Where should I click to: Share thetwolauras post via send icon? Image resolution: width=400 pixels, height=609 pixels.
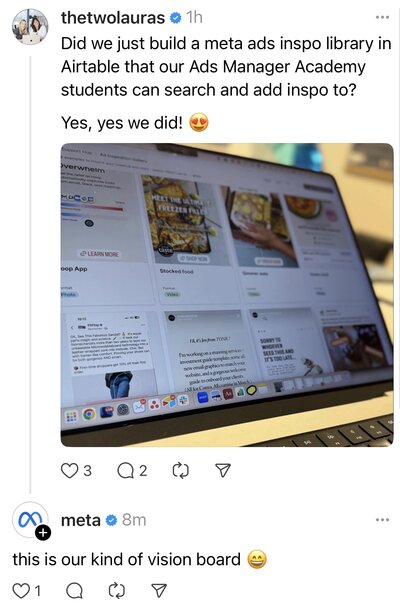click(x=223, y=470)
